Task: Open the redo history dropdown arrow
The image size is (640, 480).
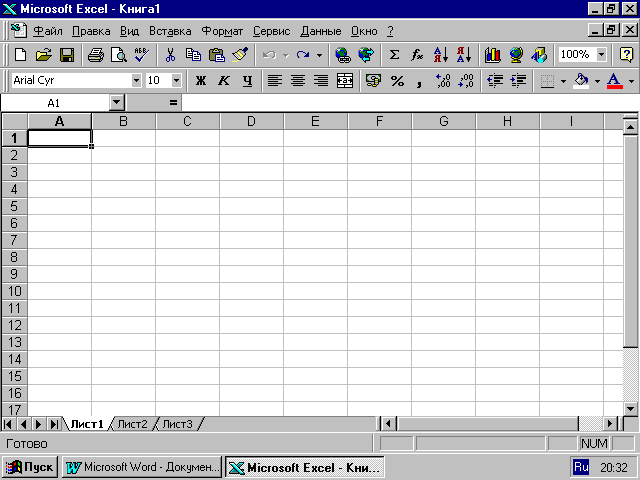Action: 320,55
